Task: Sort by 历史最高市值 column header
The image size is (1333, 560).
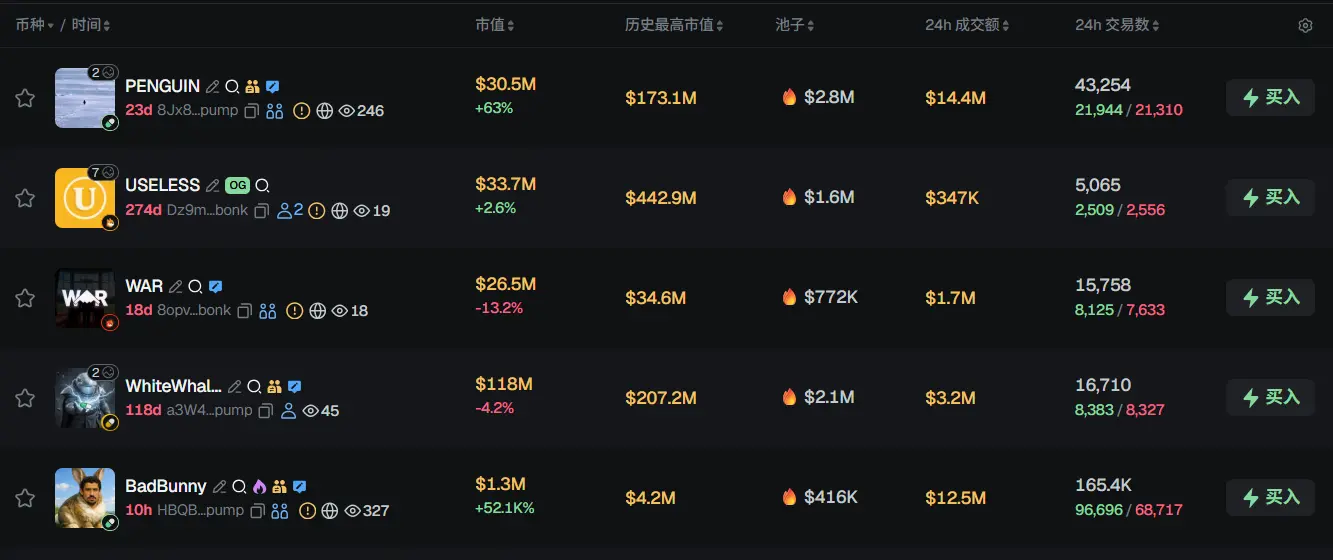Action: pos(673,25)
